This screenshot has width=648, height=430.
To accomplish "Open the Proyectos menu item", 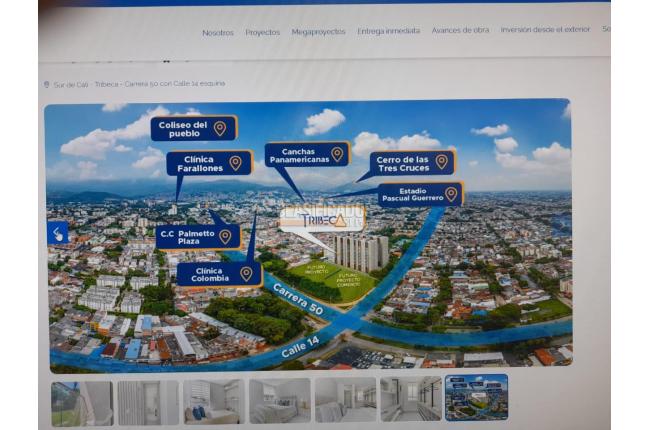I will pos(262,32).
